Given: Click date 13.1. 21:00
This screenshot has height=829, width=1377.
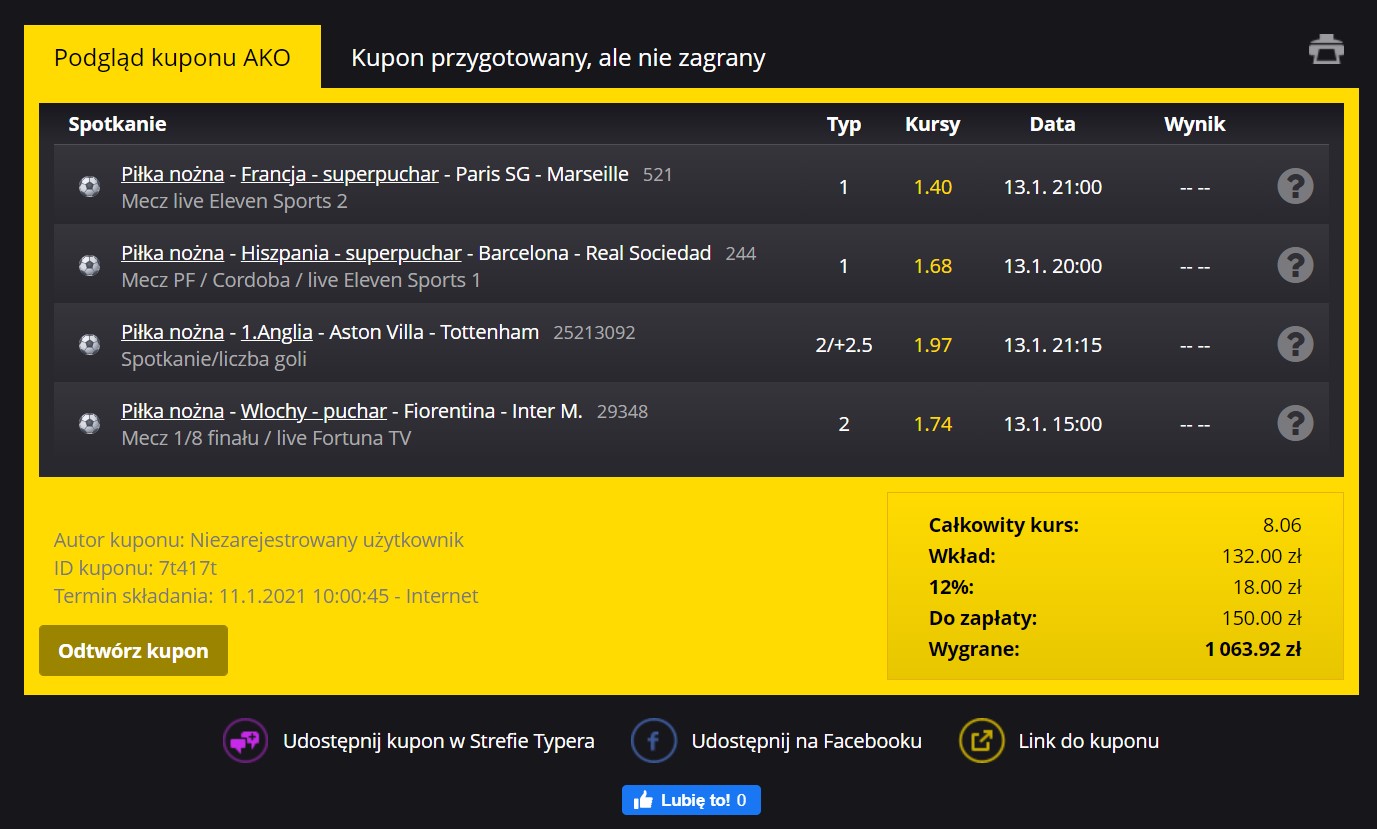Looking at the screenshot, I should tap(1053, 187).
